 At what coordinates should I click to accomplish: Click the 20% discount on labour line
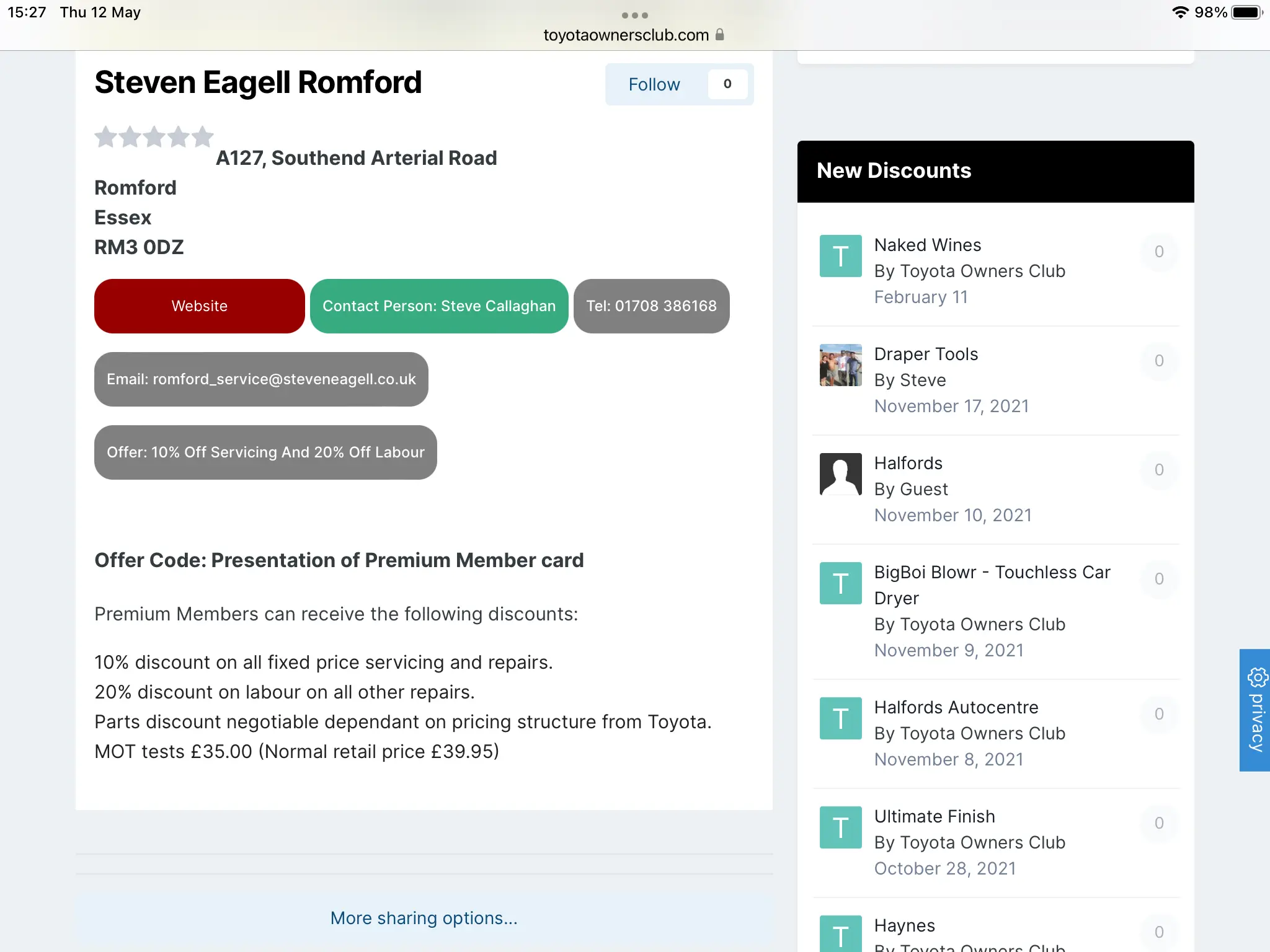coord(285,692)
